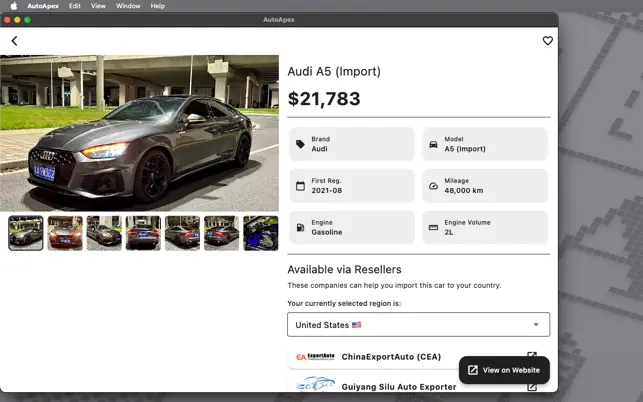This screenshot has height=402, width=643.
Task: Select the first thumbnail of the front view
Action: click(x=25, y=233)
